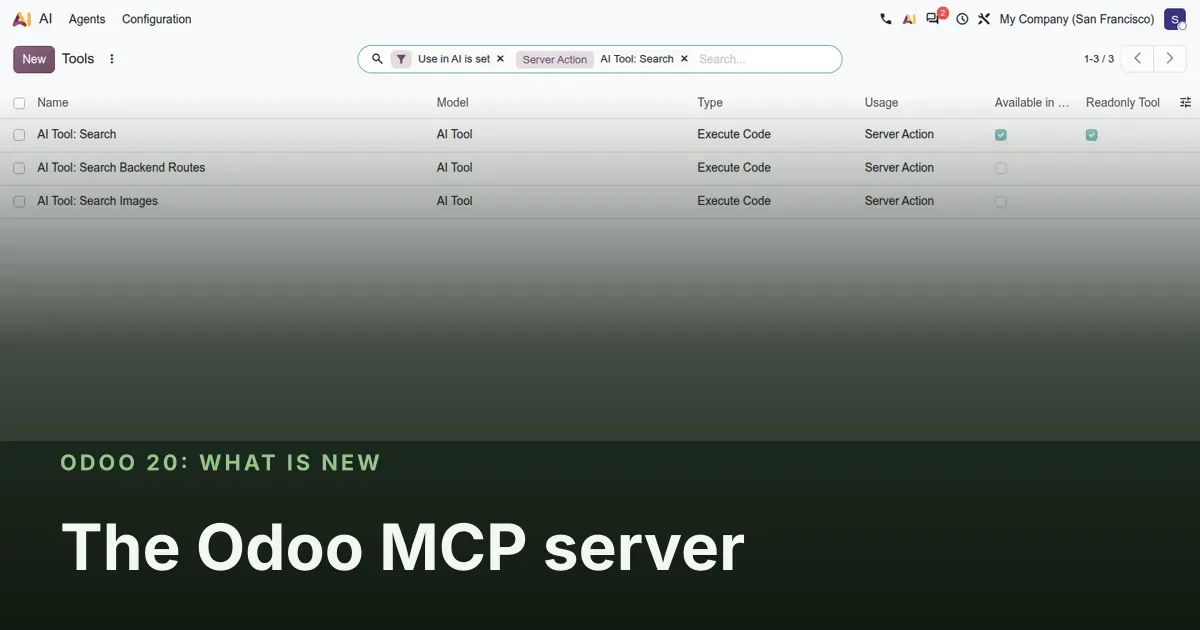The width and height of the screenshot is (1200, 630).
Task: Open the Agents menu
Action: (x=87, y=19)
